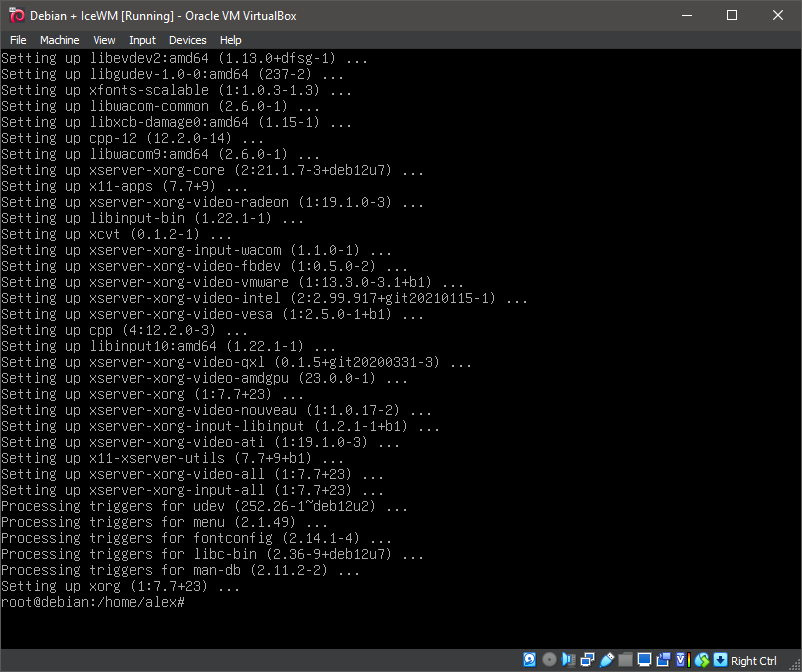The height and width of the screenshot is (672, 802).
Task: Open the Machine menu
Action: tap(59, 40)
